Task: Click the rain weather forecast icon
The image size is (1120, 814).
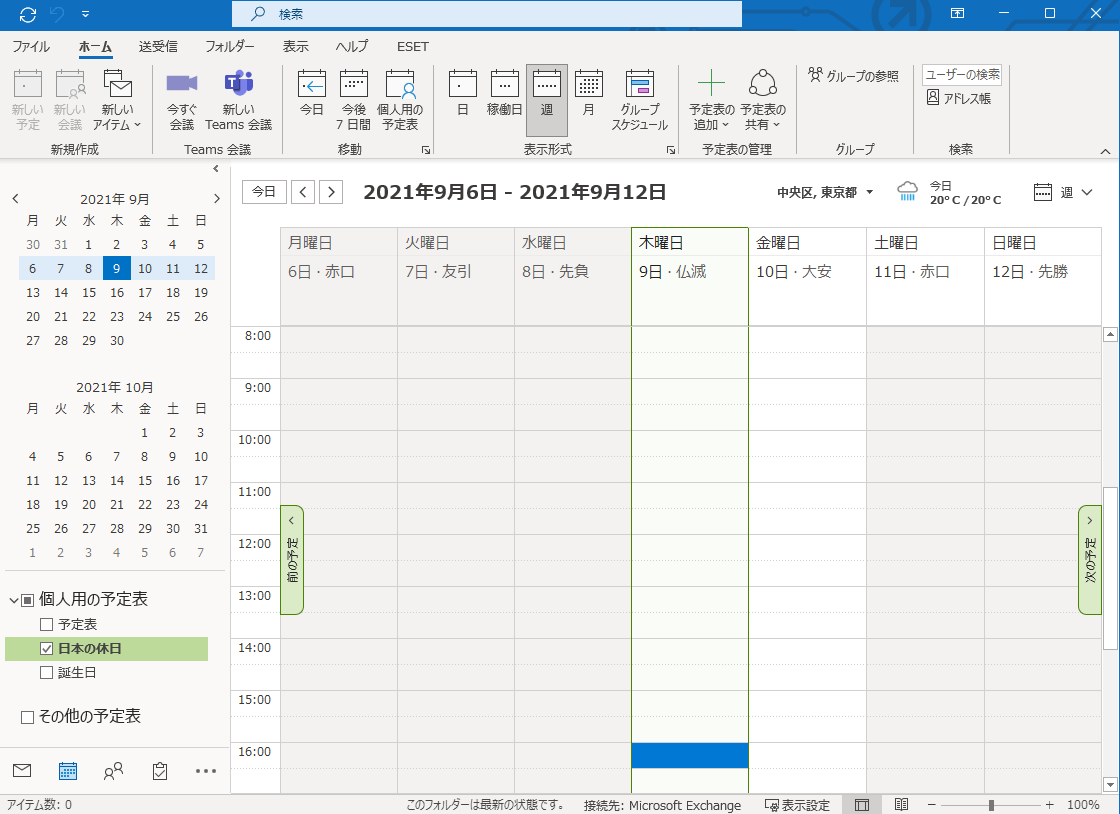Action: coord(907,191)
